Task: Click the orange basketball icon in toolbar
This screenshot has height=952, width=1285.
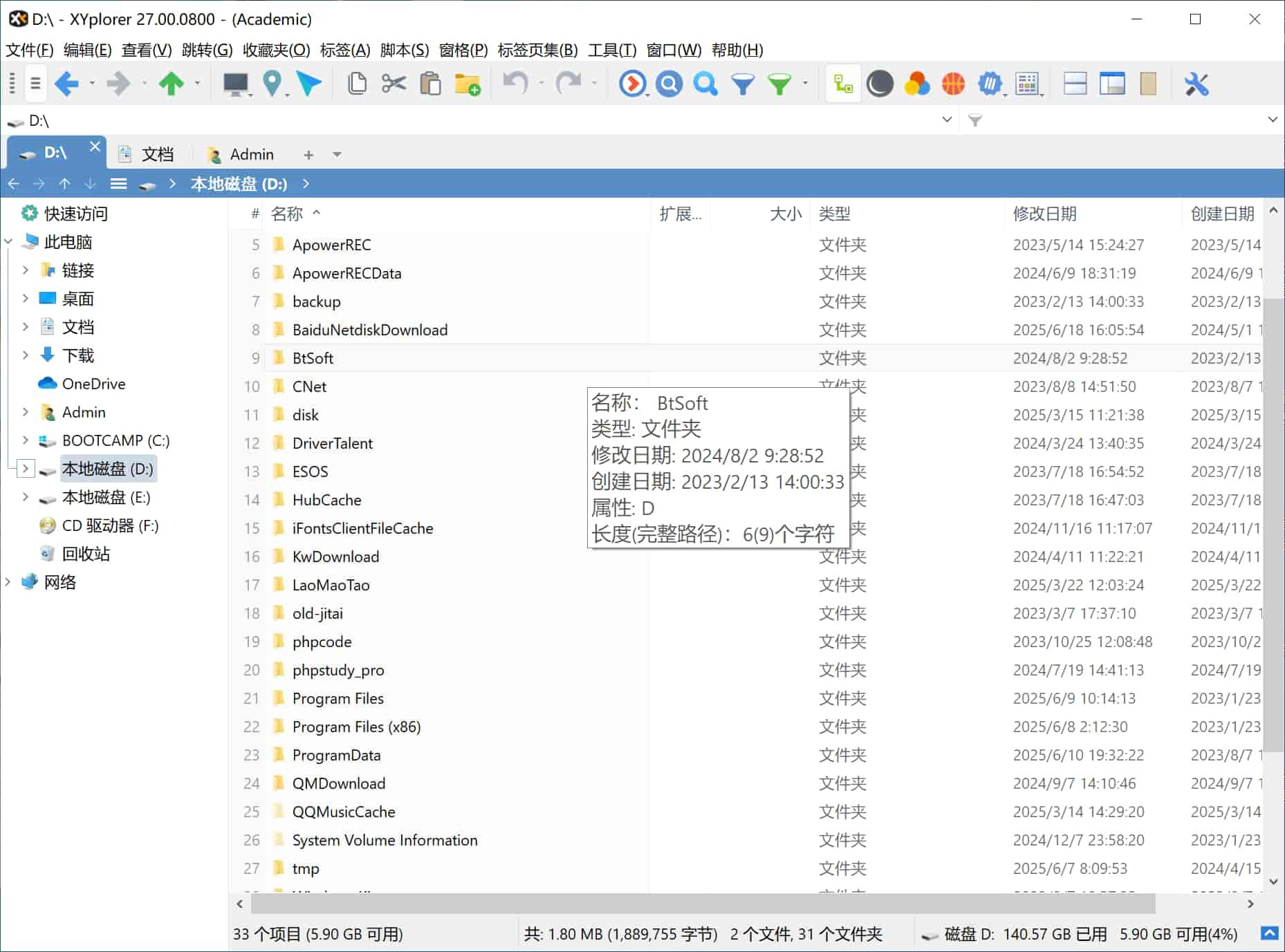Action: click(x=953, y=84)
